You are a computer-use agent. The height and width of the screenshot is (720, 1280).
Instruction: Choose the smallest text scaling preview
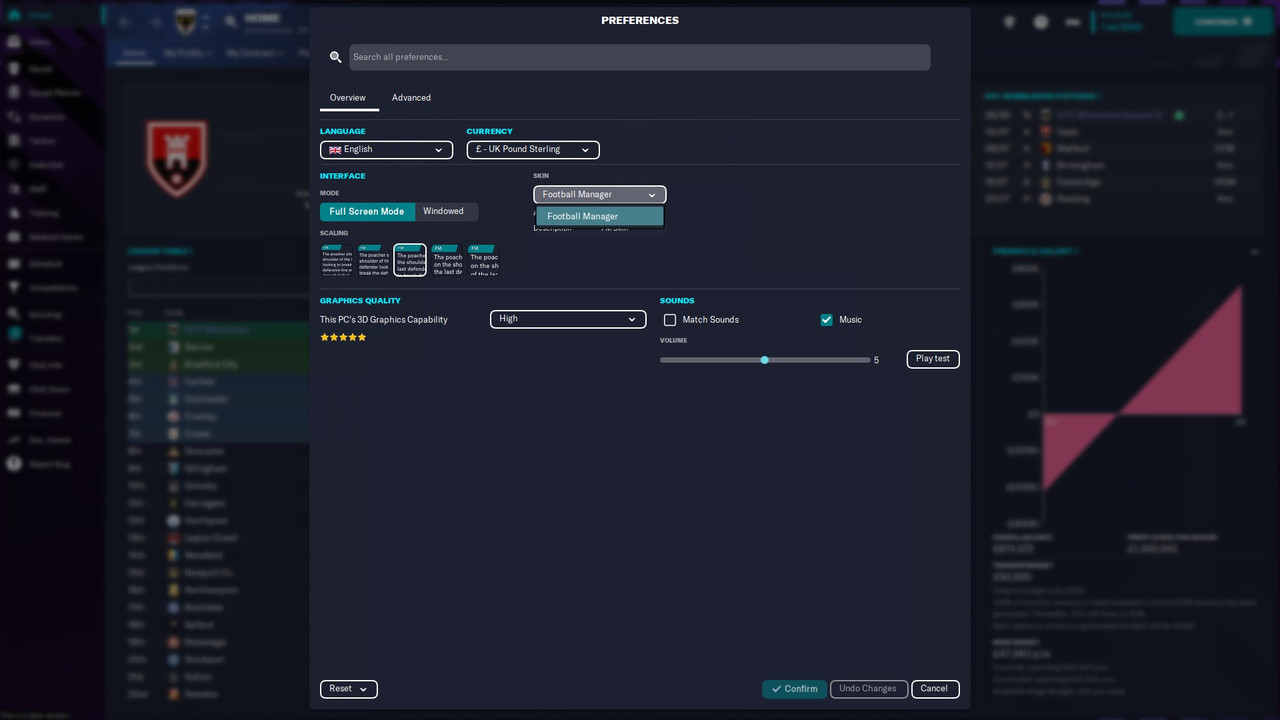tap(336, 260)
